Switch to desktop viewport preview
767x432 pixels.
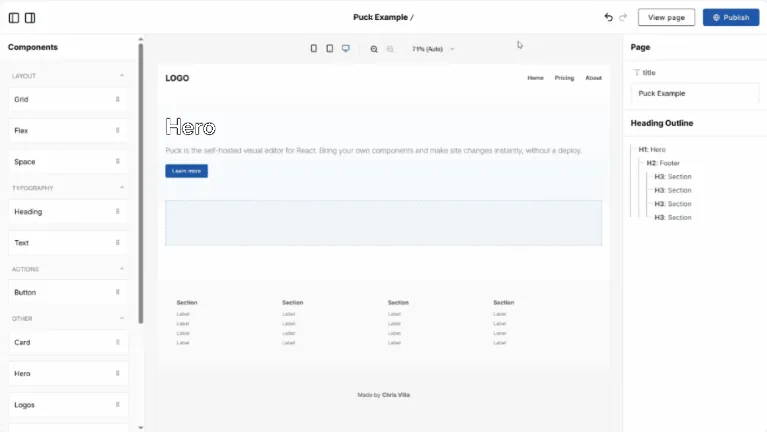tap(346, 48)
